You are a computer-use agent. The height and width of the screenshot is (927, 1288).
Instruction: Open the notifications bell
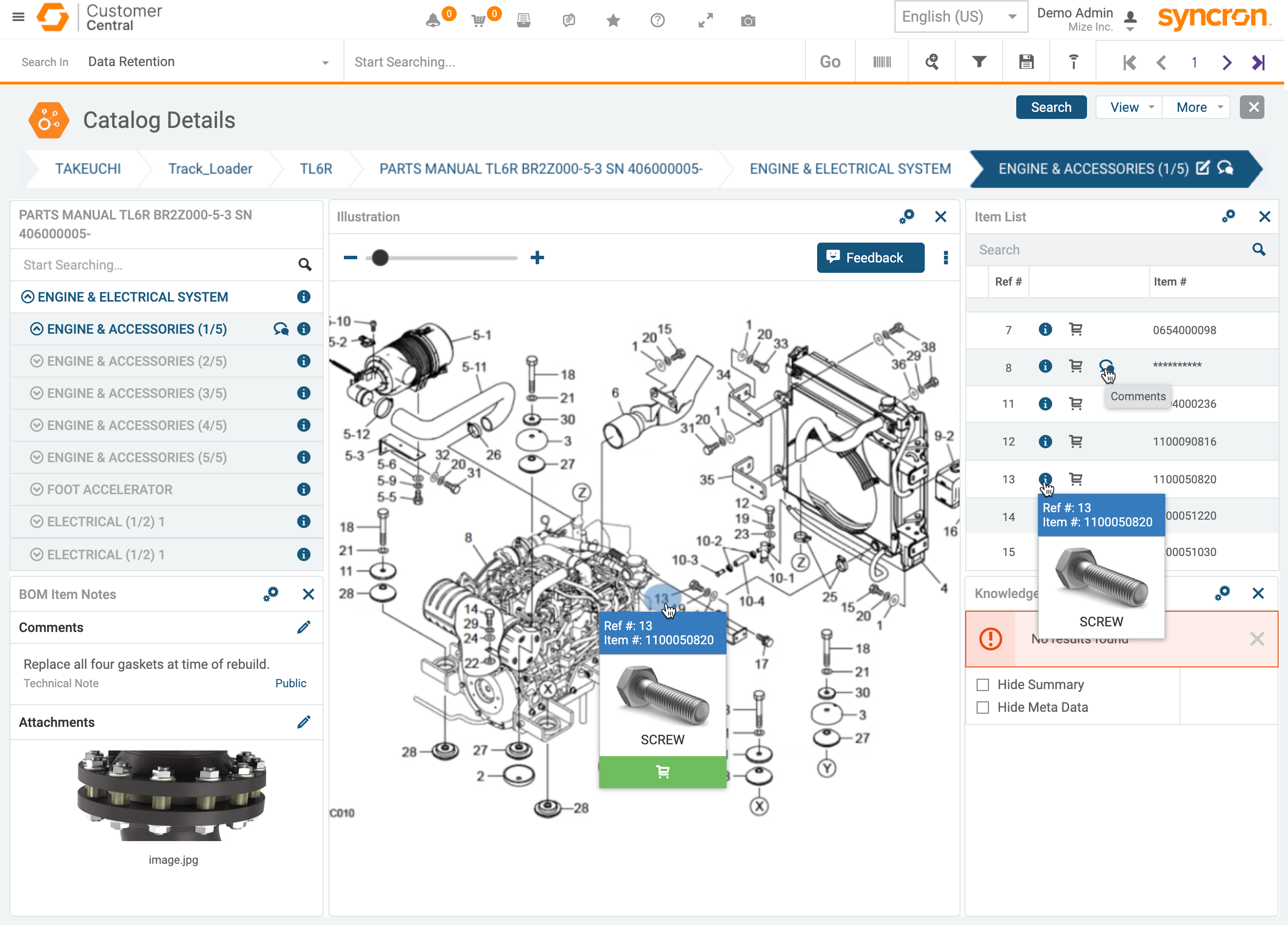433,20
